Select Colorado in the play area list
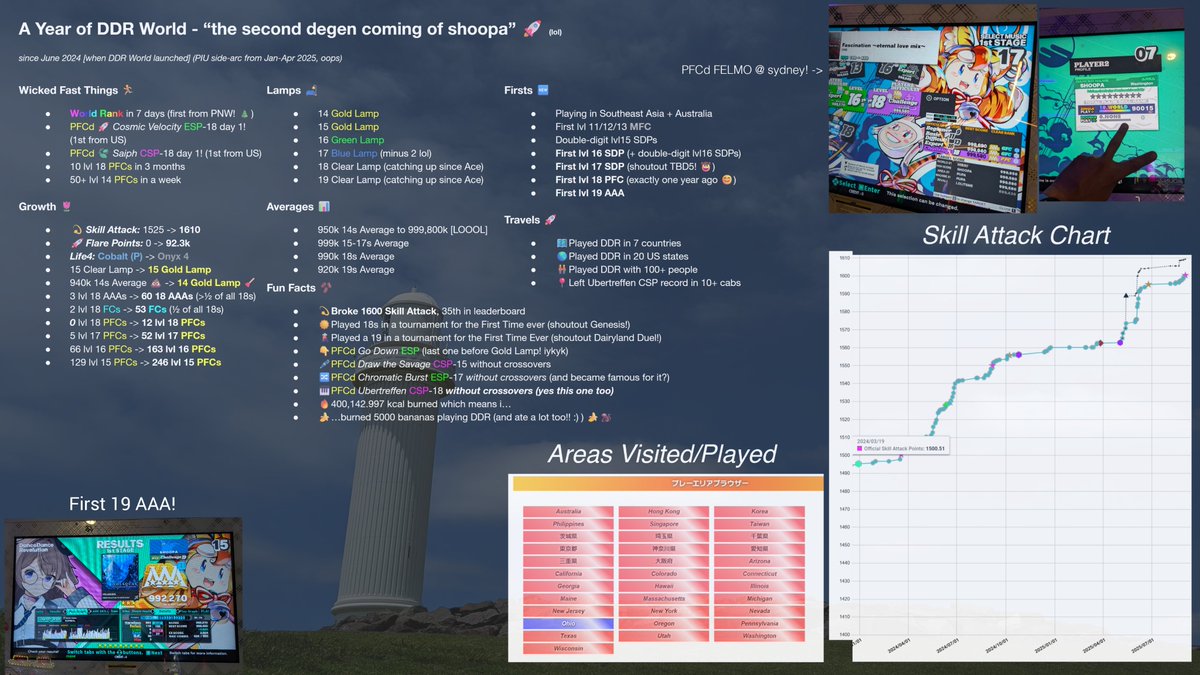 tap(664, 574)
